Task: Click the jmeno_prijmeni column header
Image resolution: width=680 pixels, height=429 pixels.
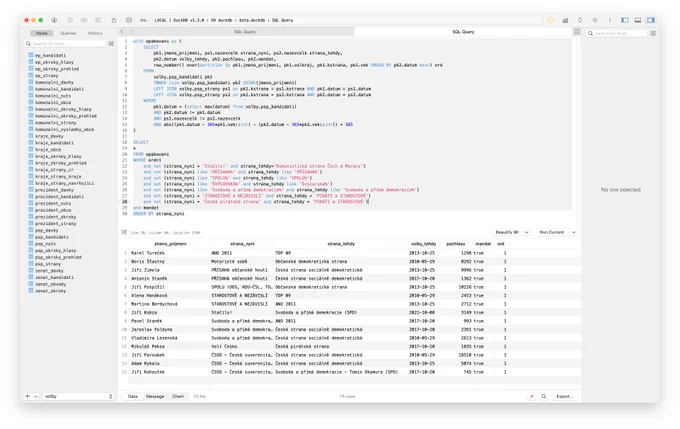Action: pos(170,244)
